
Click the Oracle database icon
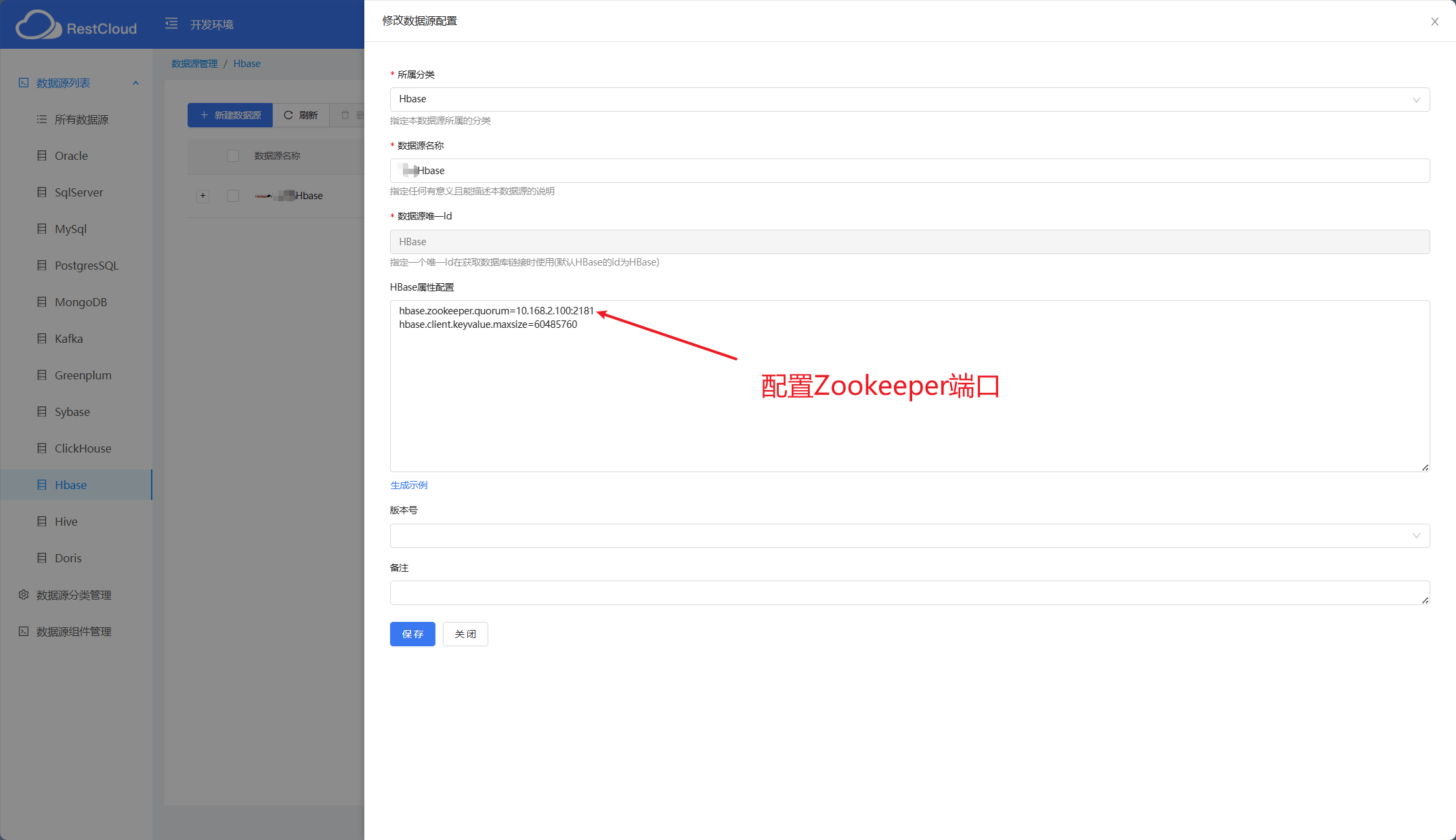(x=40, y=155)
